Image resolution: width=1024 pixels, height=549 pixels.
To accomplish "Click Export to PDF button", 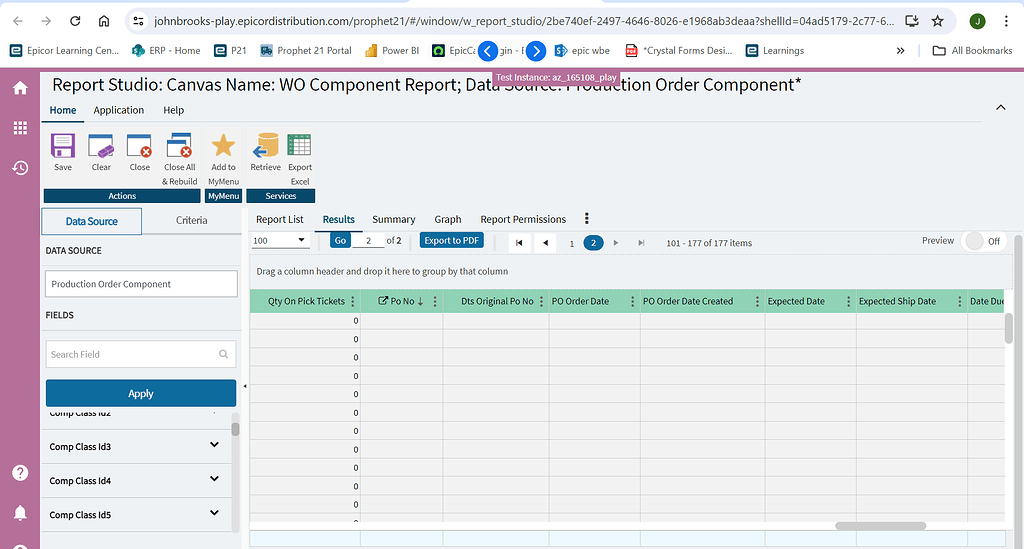I will tap(452, 240).
